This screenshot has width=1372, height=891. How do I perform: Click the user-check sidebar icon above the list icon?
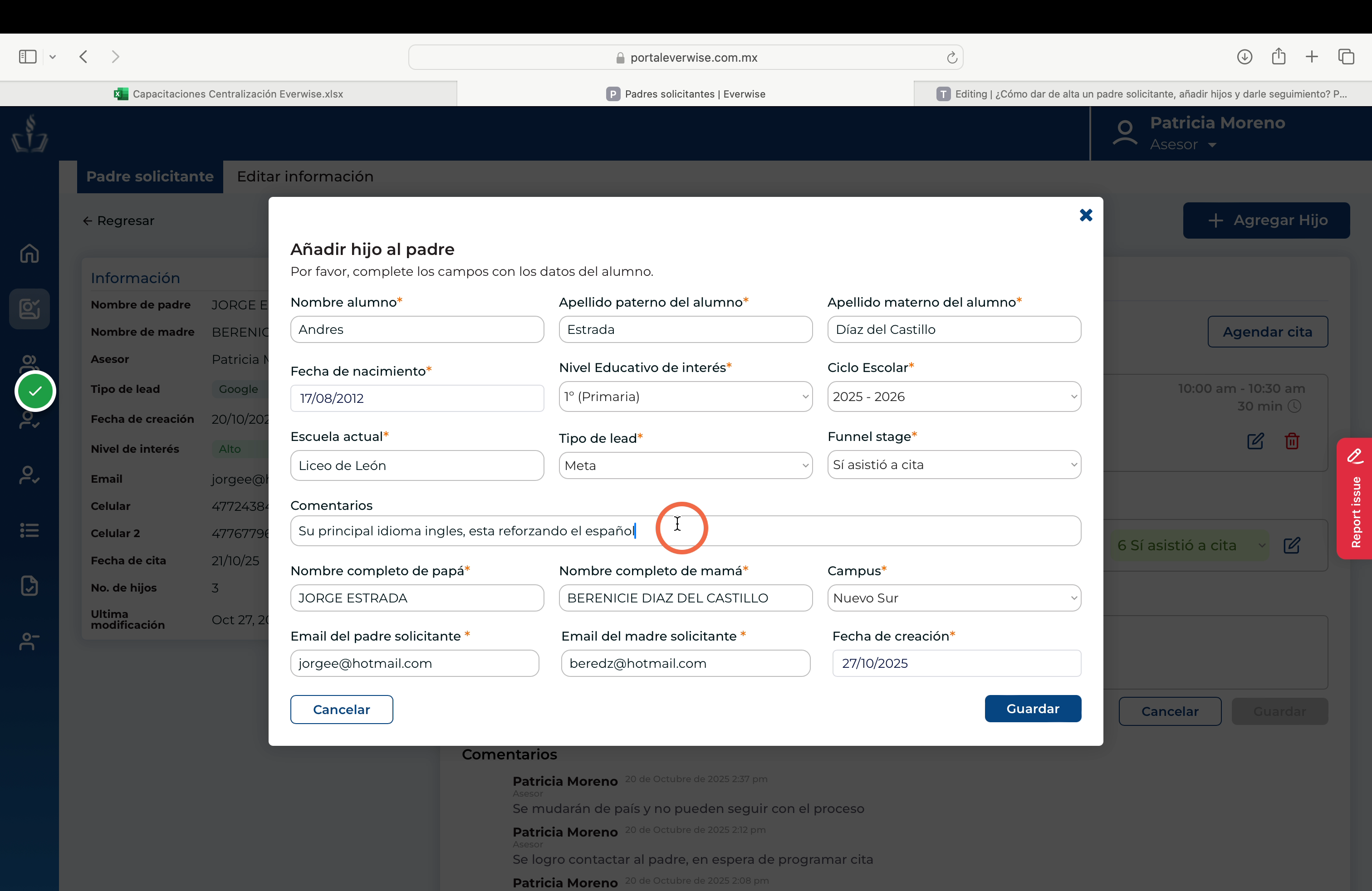coord(29,475)
